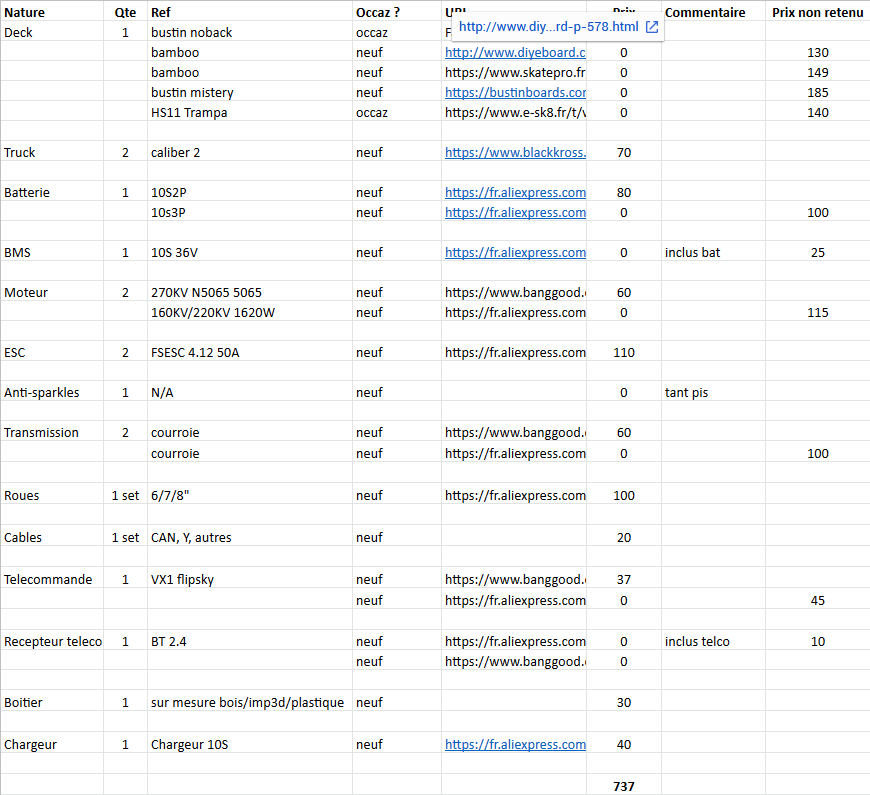This screenshot has height=795, width=870.
Task: Select the 185 price not retained cell
Action: coord(818,93)
